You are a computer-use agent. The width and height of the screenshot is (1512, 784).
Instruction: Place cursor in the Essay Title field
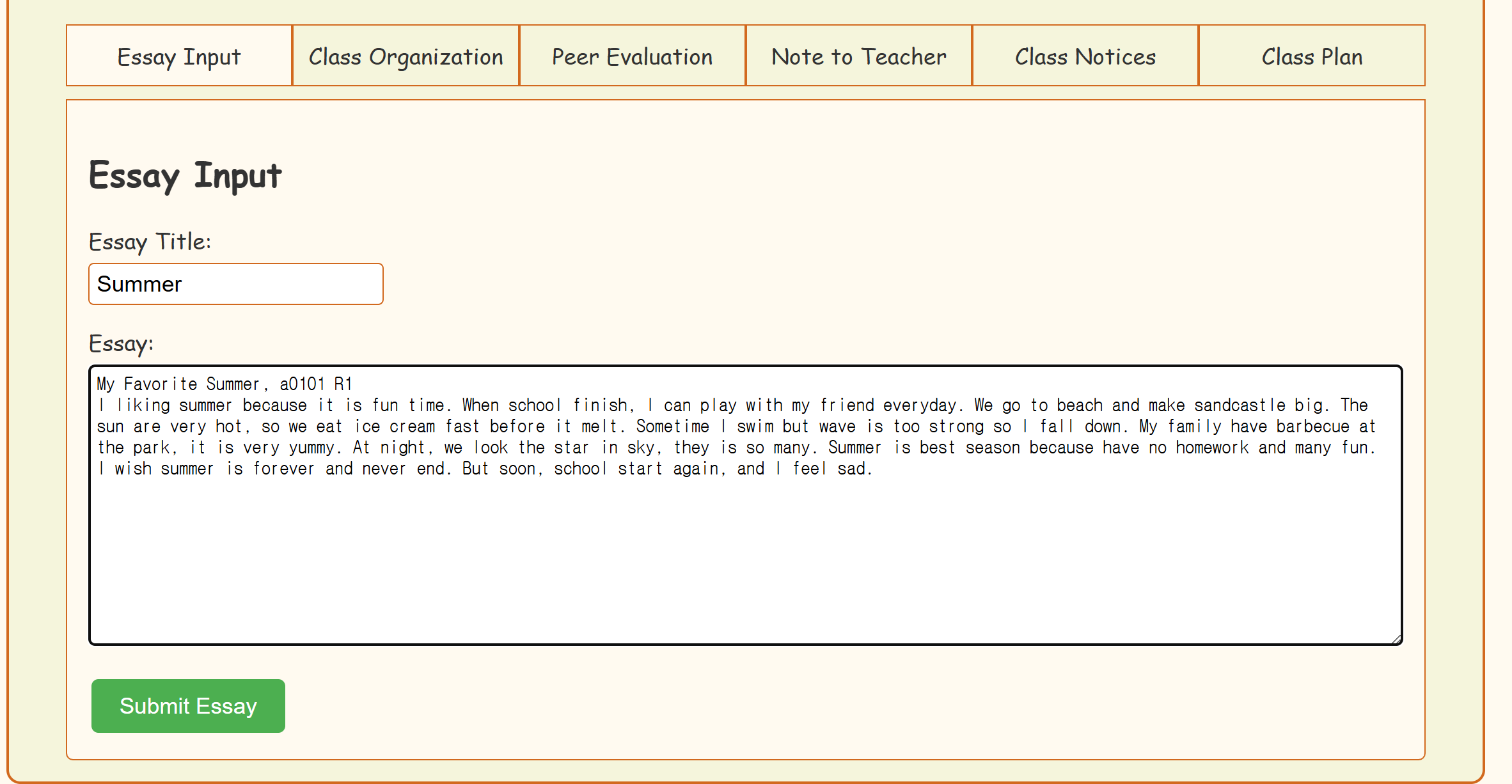tap(235, 284)
